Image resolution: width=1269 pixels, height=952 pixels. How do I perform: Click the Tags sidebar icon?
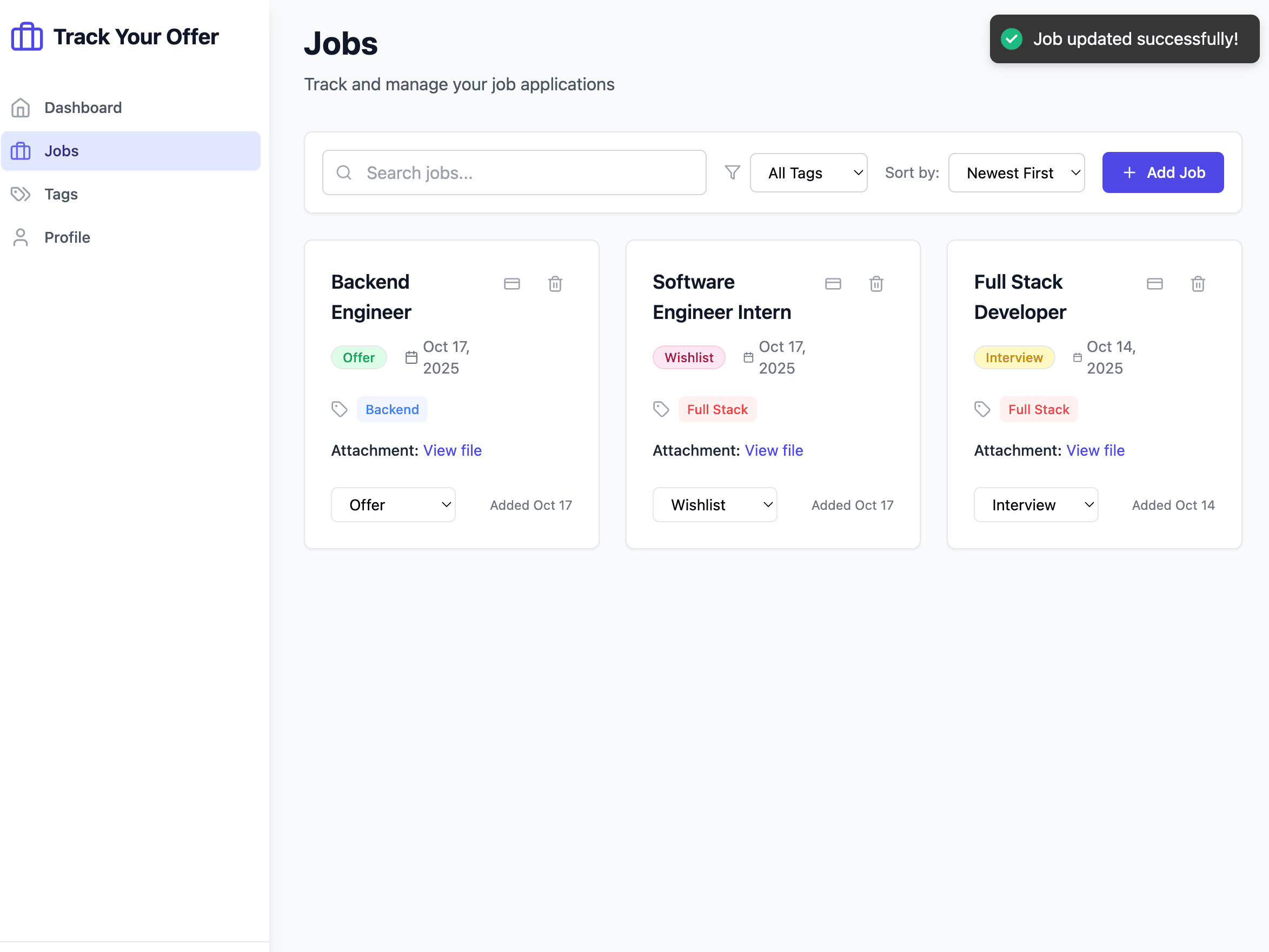(x=21, y=194)
